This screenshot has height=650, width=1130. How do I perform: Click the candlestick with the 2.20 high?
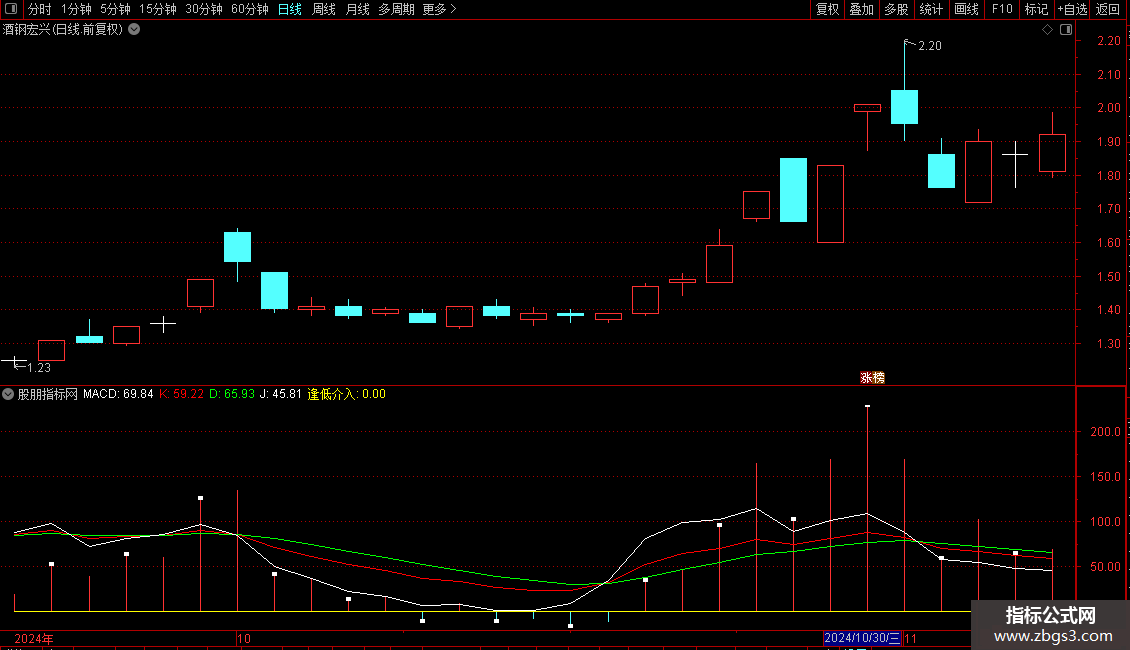[x=904, y=107]
